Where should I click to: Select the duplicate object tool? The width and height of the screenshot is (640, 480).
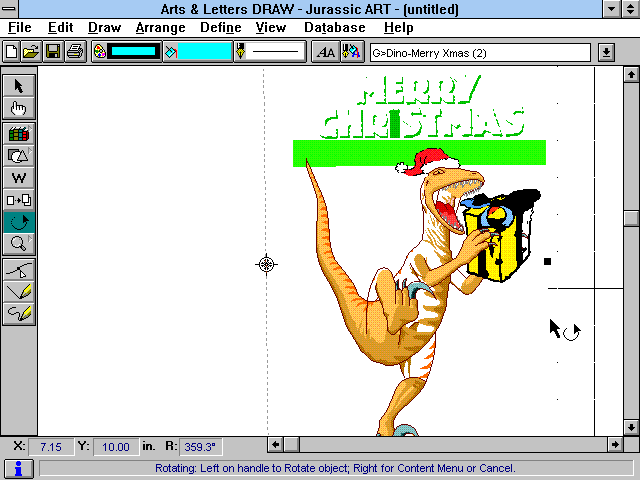(19, 199)
